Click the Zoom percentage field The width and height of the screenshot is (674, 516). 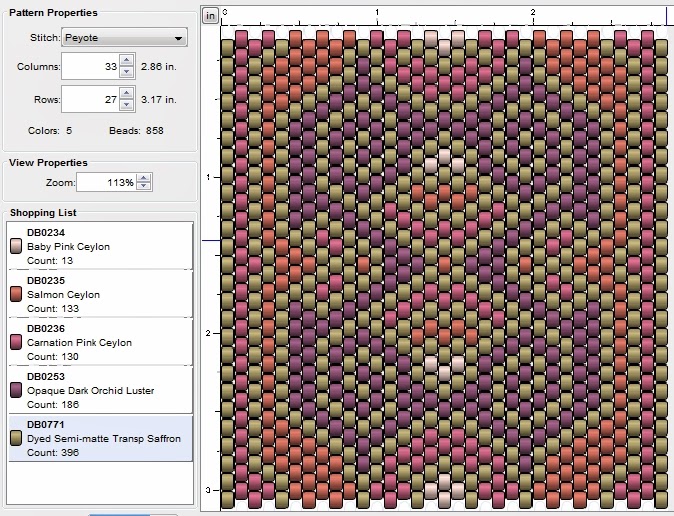click(x=106, y=182)
